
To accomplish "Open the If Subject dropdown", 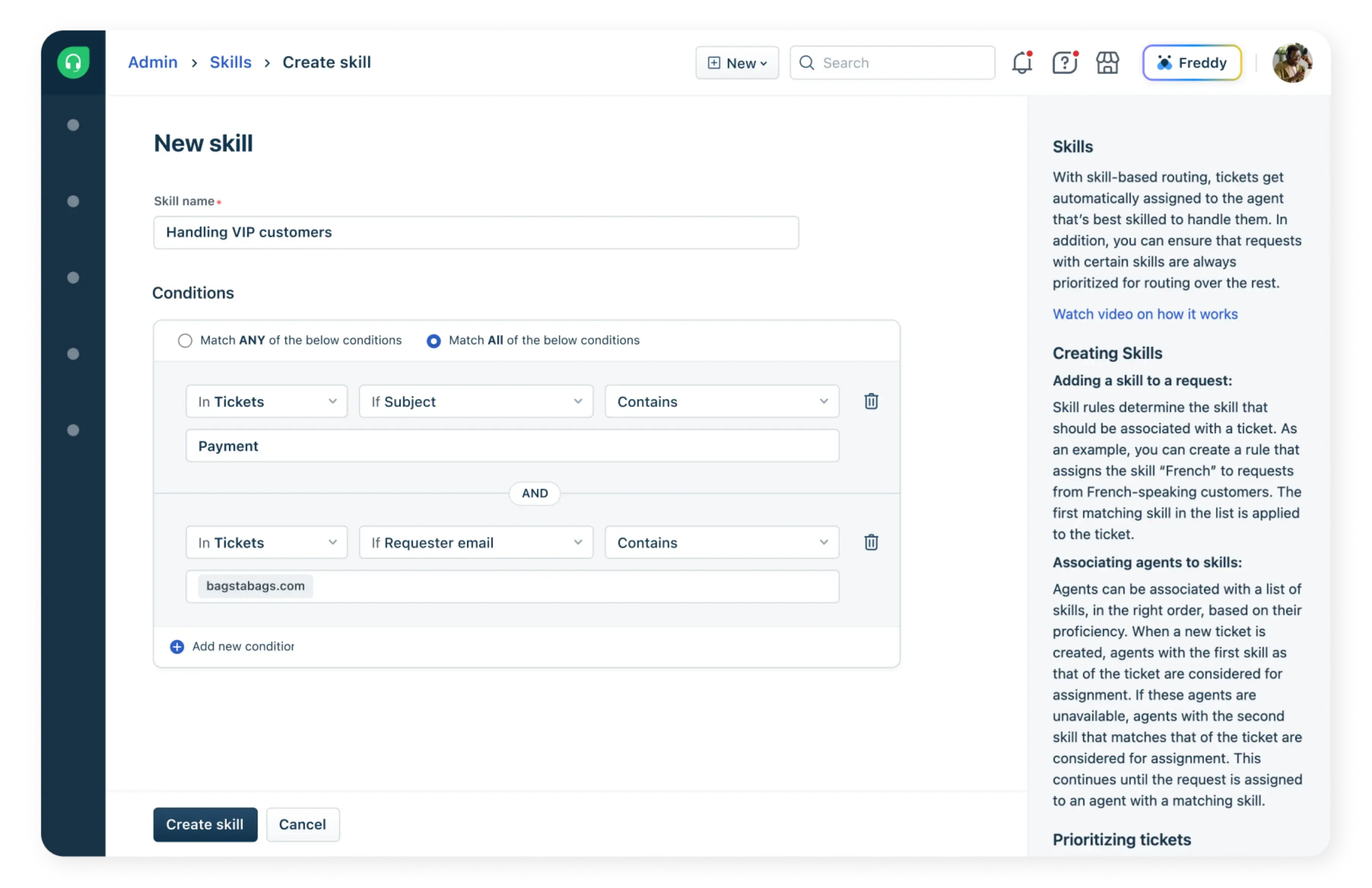I will pyautogui.click(x=476, y=401).
